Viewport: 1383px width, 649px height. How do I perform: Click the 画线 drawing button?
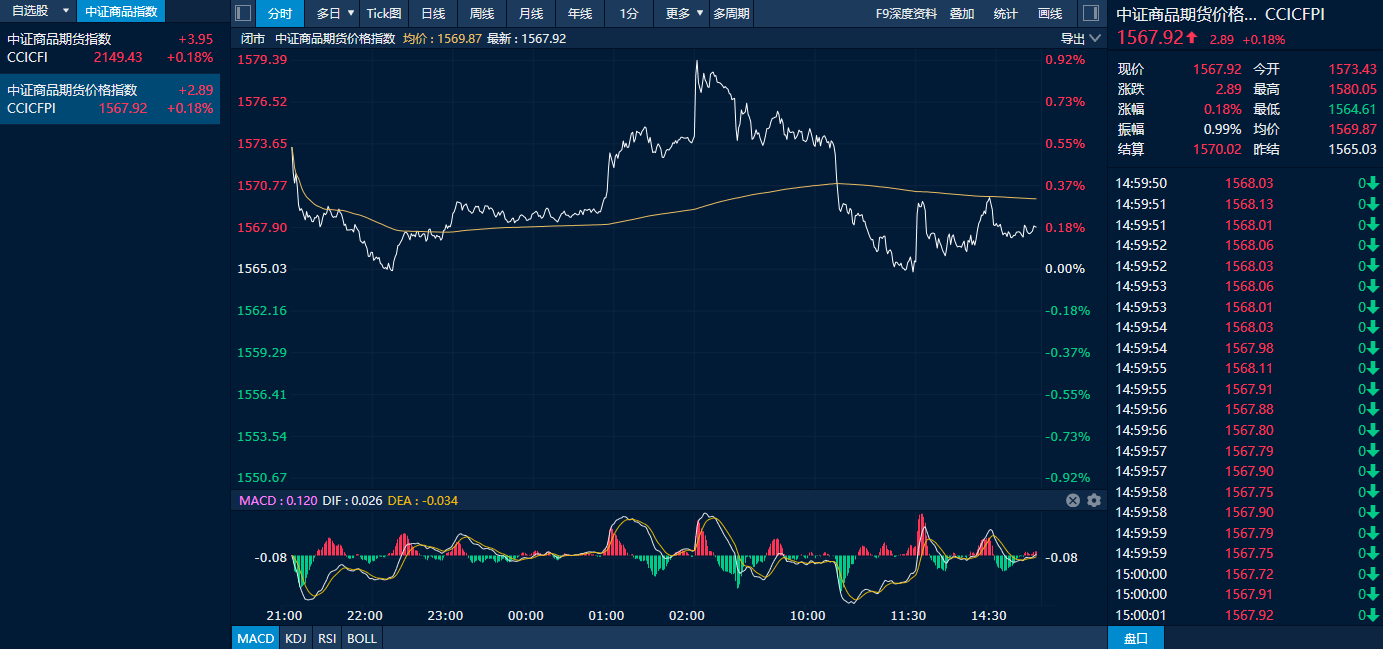coord(1050,14)
